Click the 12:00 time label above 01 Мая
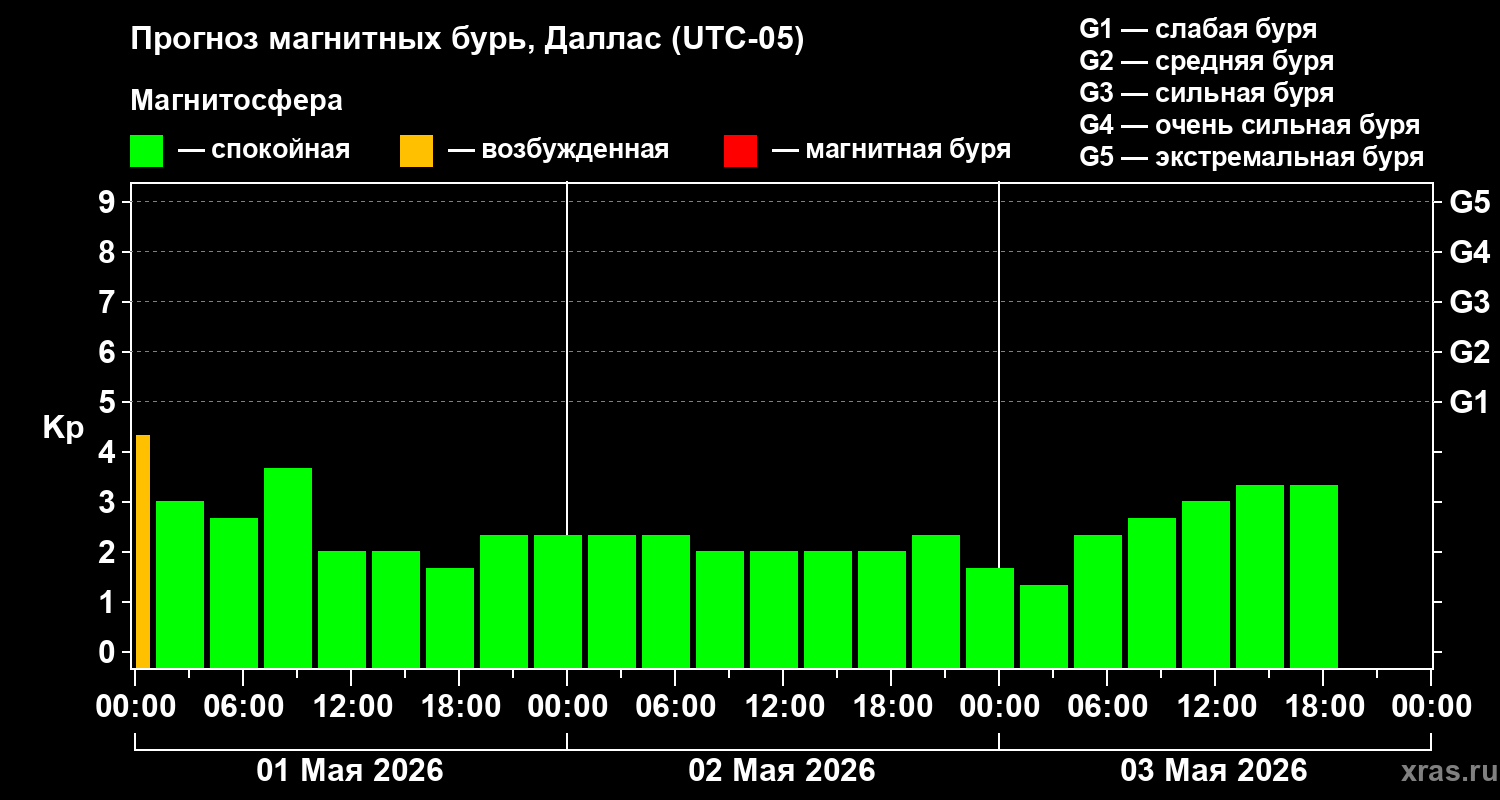The image size is (1500, 800). click(x=351, y=706)
